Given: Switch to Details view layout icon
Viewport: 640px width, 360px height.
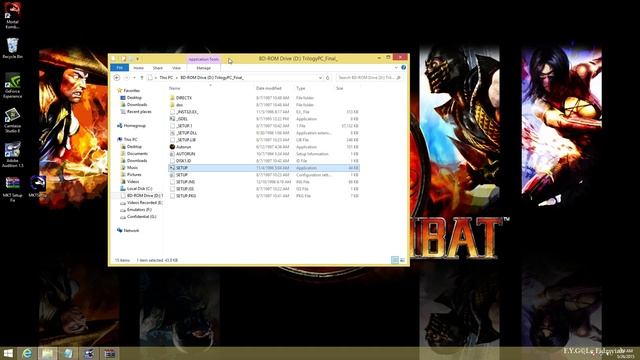Looking at the screenshot, I should tap(395, 260).
